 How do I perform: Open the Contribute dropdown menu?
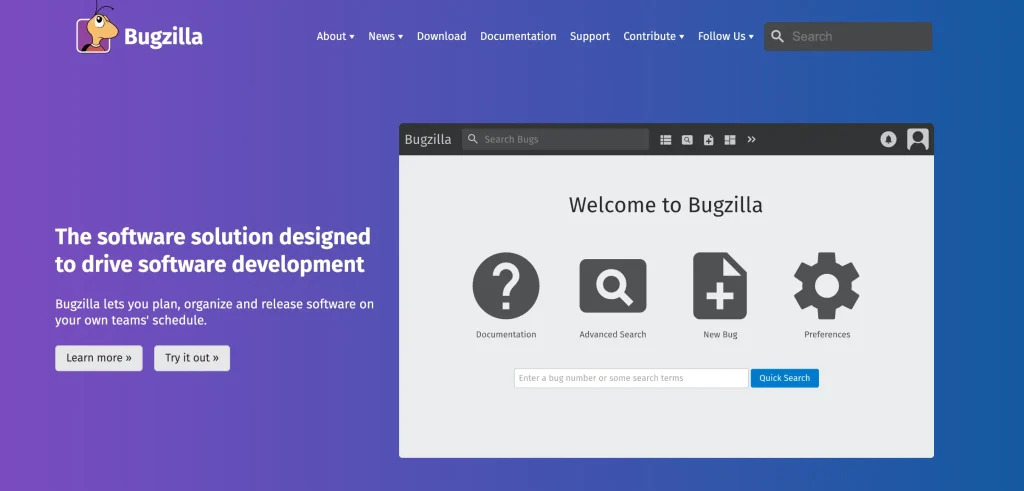click(654, 37)
